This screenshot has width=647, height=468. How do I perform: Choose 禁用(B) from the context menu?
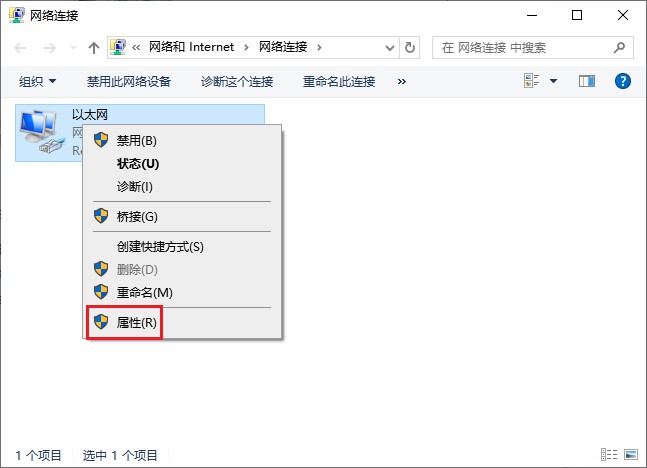tap(182, 140)
